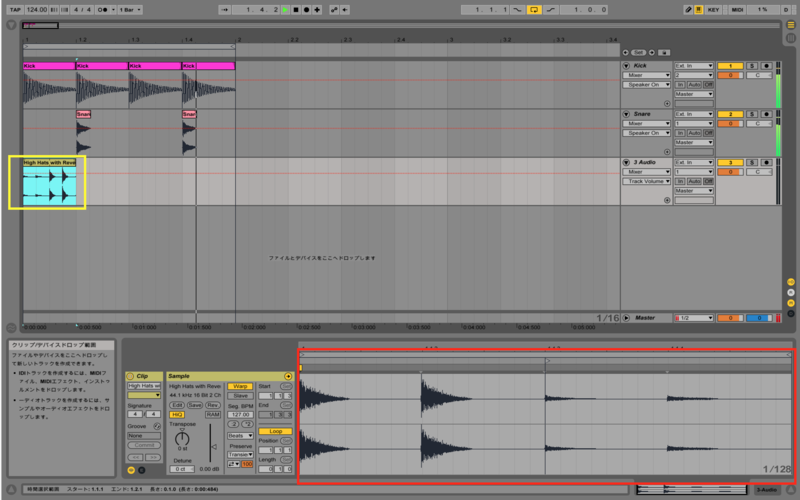Toggle Draw Mode pencil icon

(x=688, y=10)
